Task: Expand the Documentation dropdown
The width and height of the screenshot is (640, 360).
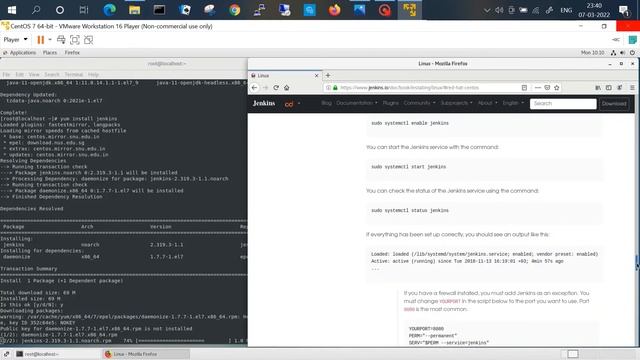Action: (357, 103)
